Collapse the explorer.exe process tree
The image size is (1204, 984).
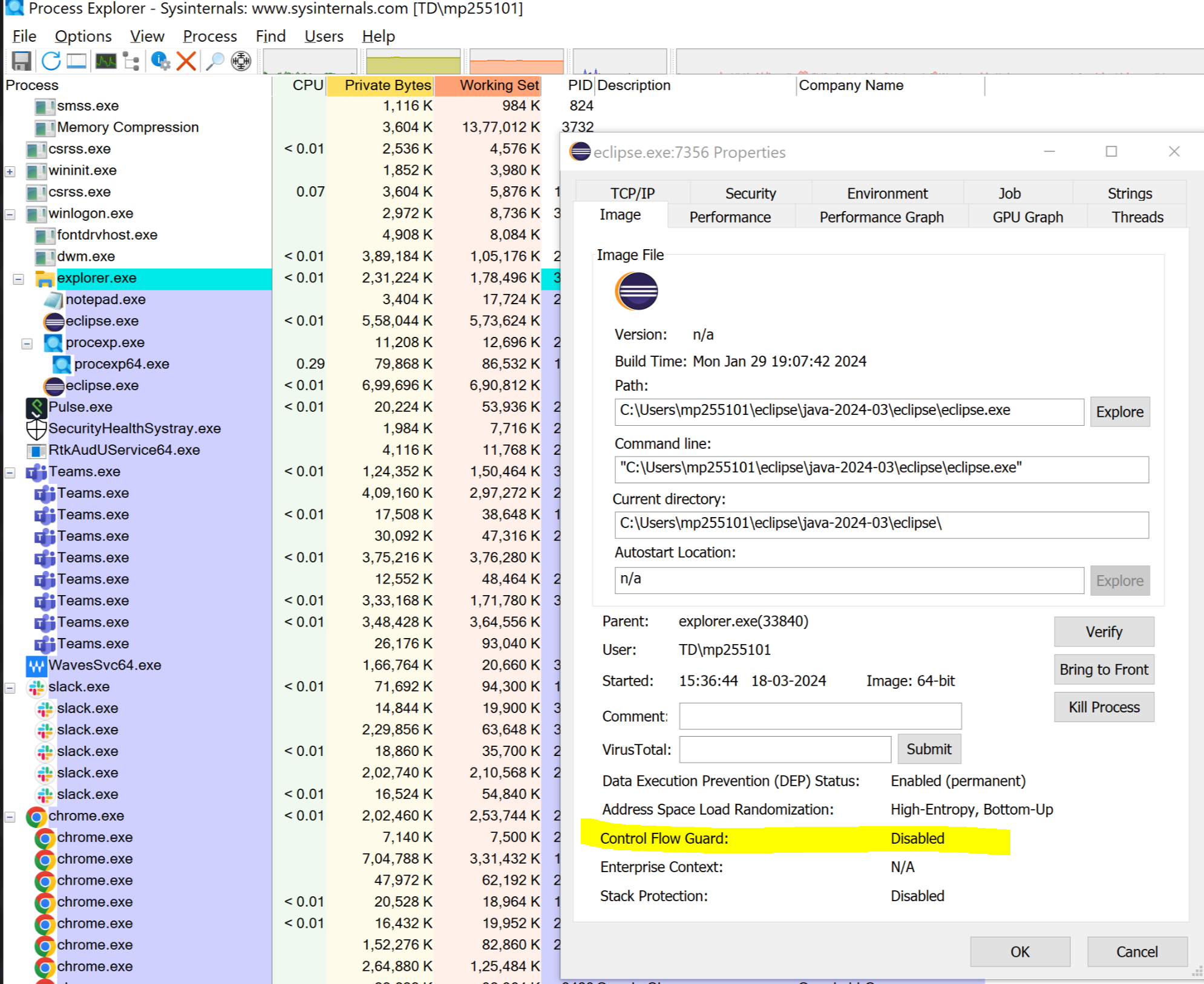[x=18, y=279]
